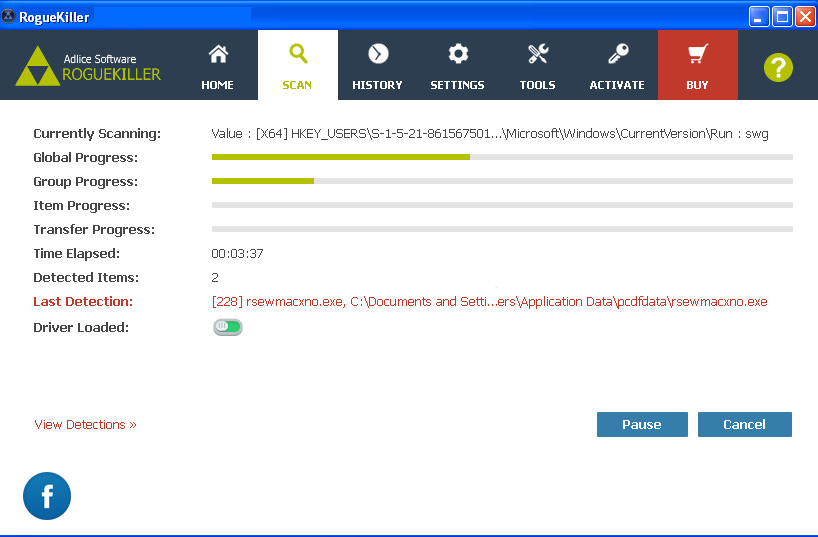
Task: Cancel the running scan
Action: [744, 424]
